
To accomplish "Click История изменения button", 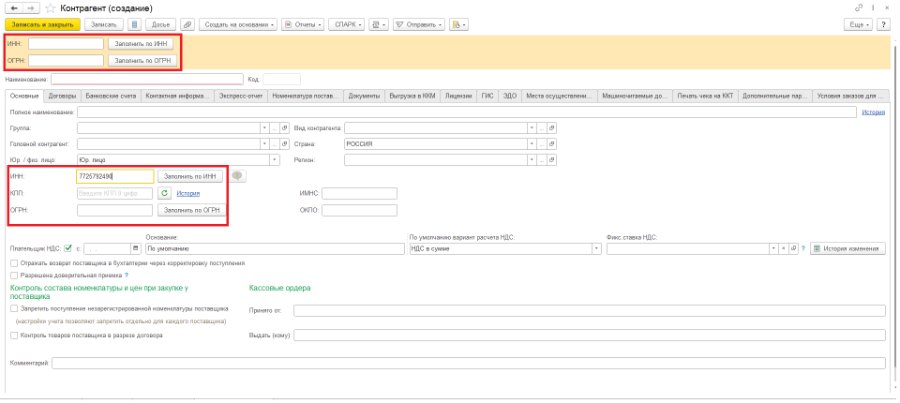I will coord(848,249).
